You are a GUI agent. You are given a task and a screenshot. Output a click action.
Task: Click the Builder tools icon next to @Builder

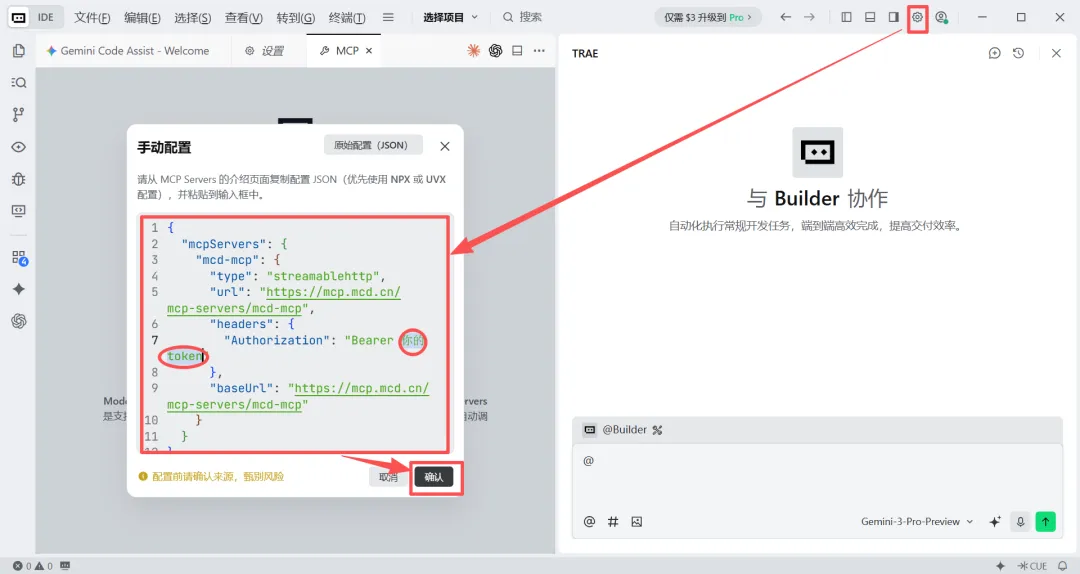click(x=657, y=430)
